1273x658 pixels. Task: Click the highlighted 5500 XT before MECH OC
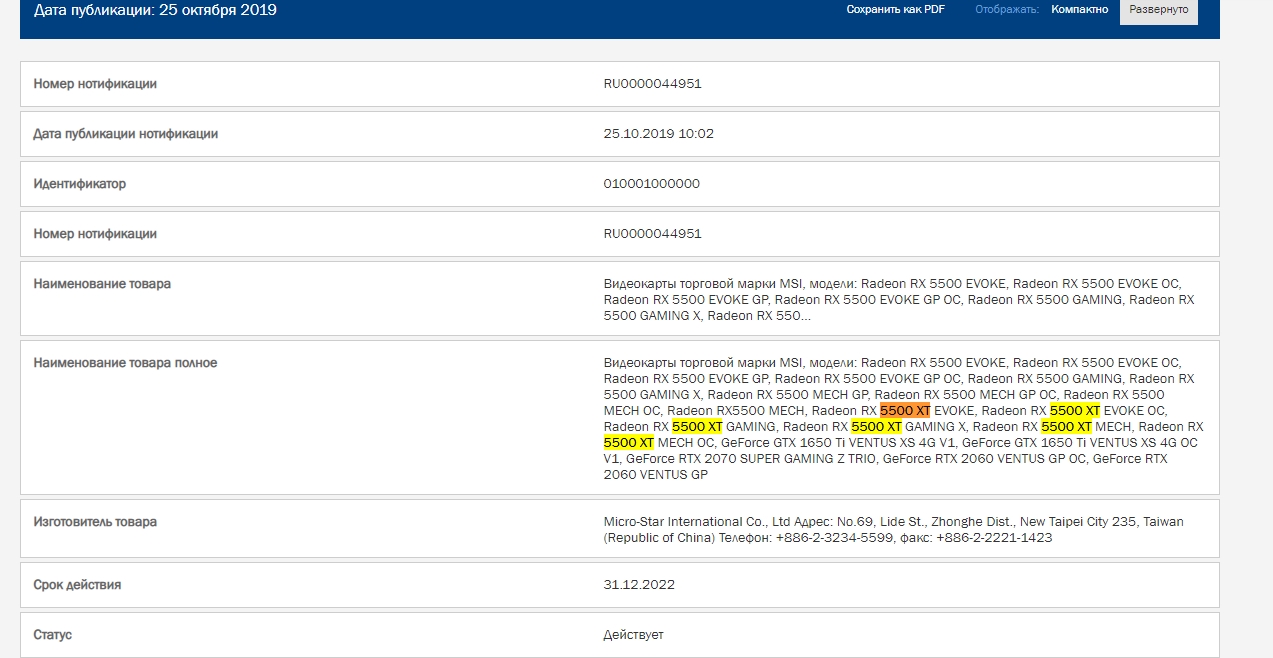pos(629,443)
